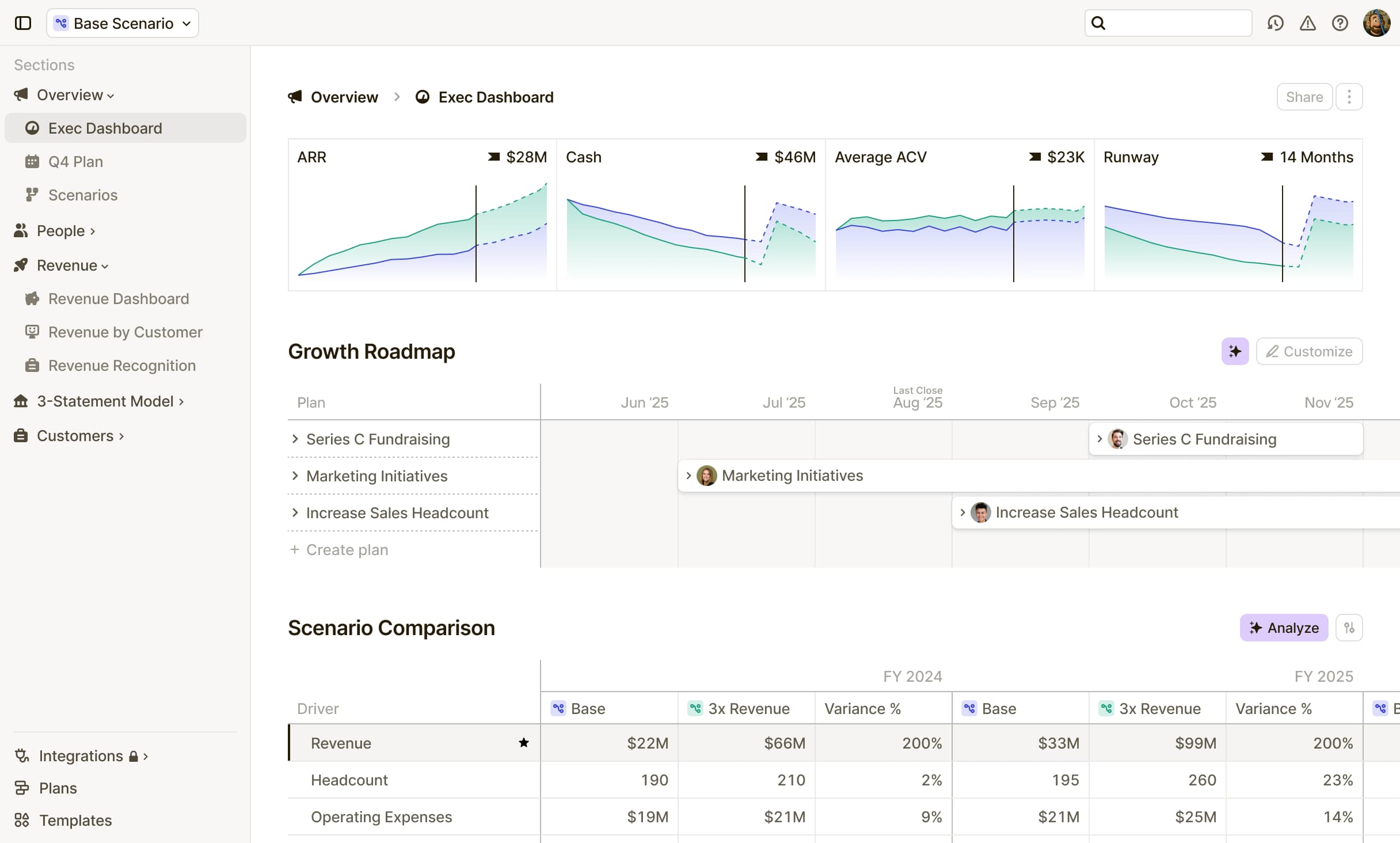Open version history from the top bar

(x=1276, y=23)
